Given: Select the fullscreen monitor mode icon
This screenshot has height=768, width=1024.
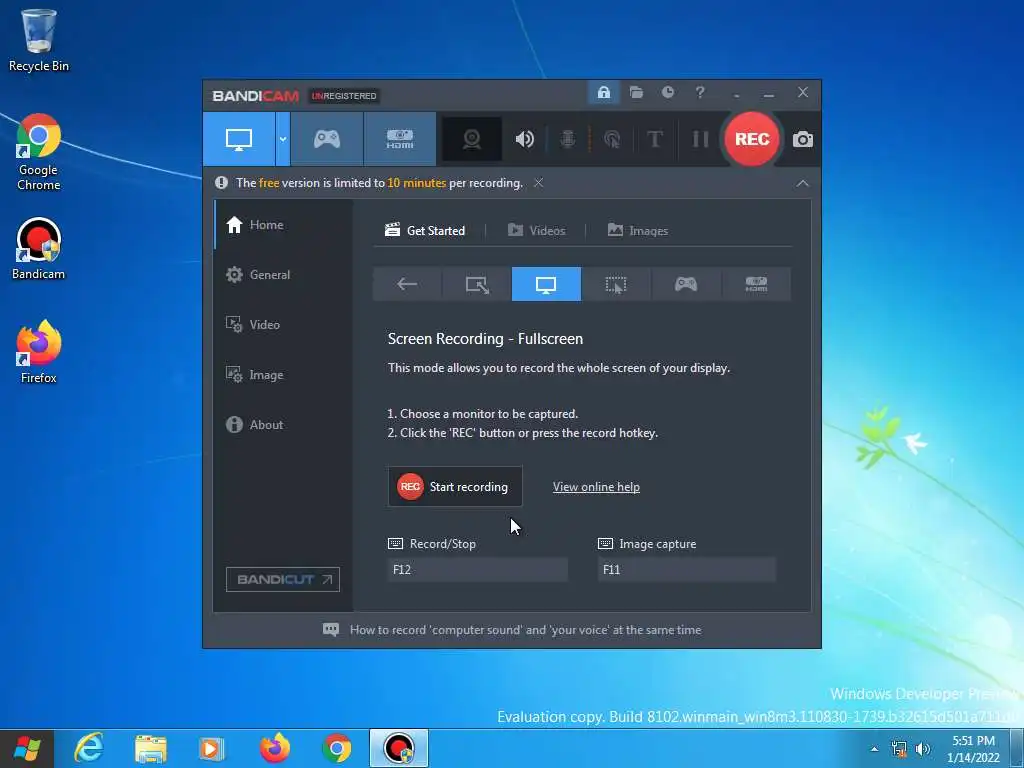Looking at the screenshot, I should 546,284.
